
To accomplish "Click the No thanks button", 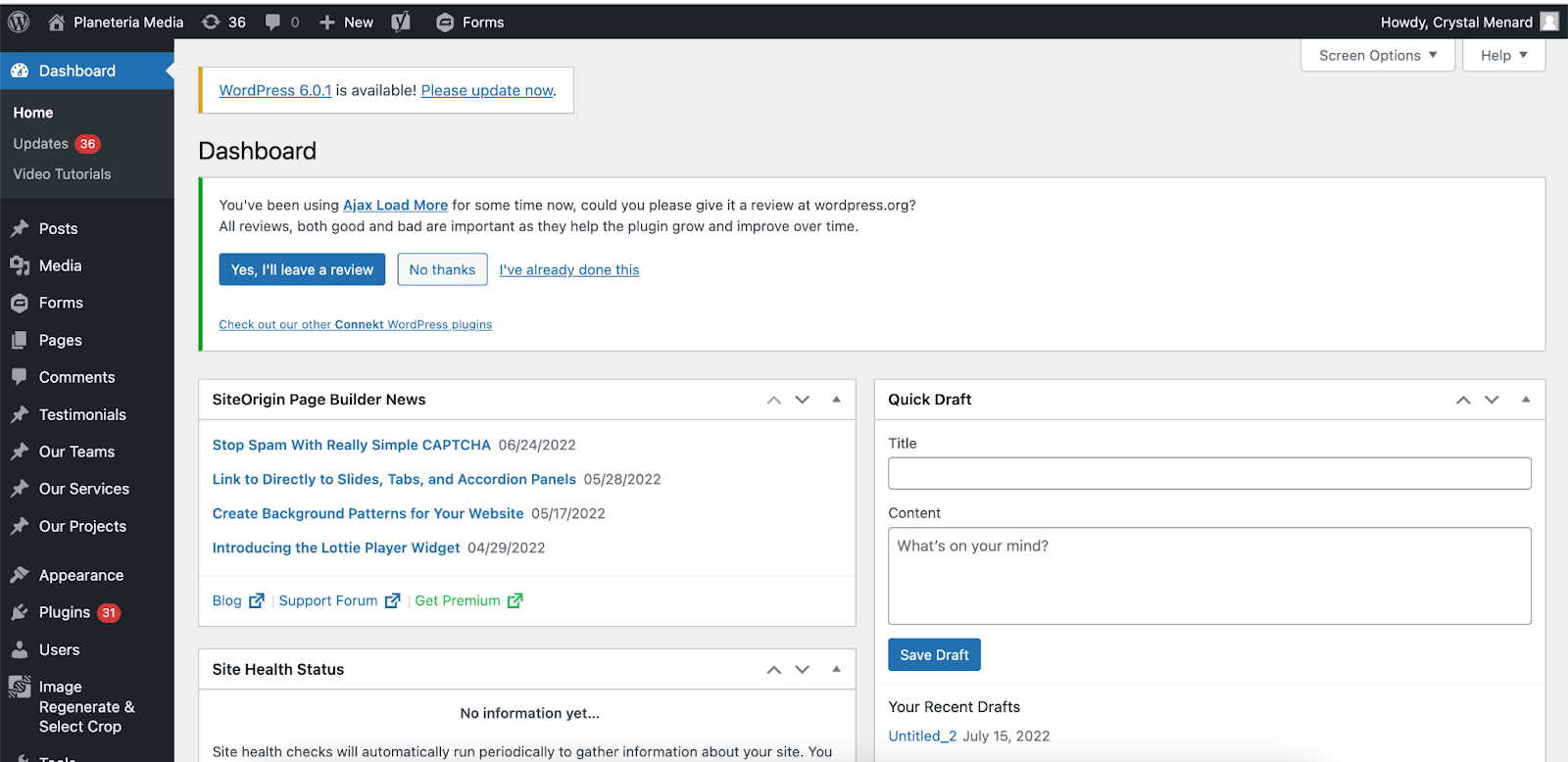I will tap(442, 269).
